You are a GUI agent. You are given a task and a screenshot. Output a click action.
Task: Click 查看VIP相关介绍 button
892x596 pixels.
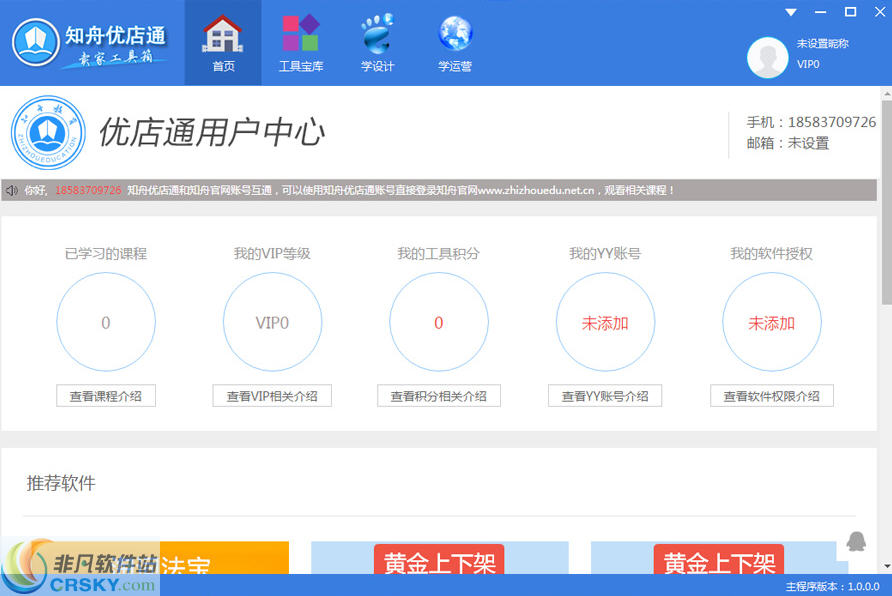272,396
